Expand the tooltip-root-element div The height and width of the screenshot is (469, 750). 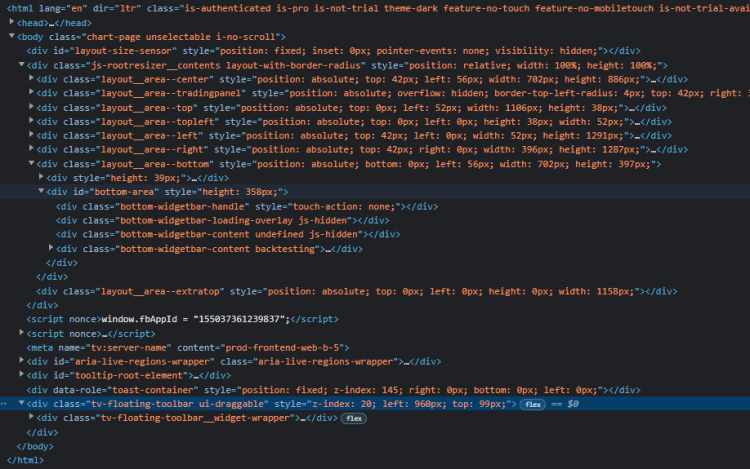21,374
